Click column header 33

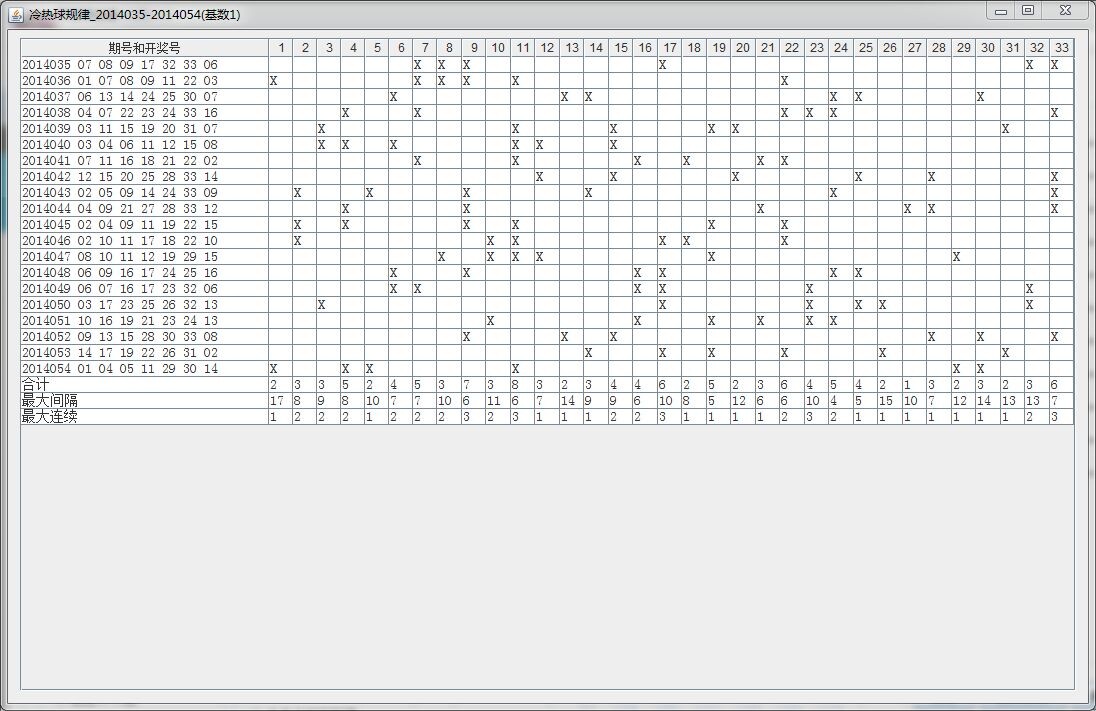tap(1062, 48)
